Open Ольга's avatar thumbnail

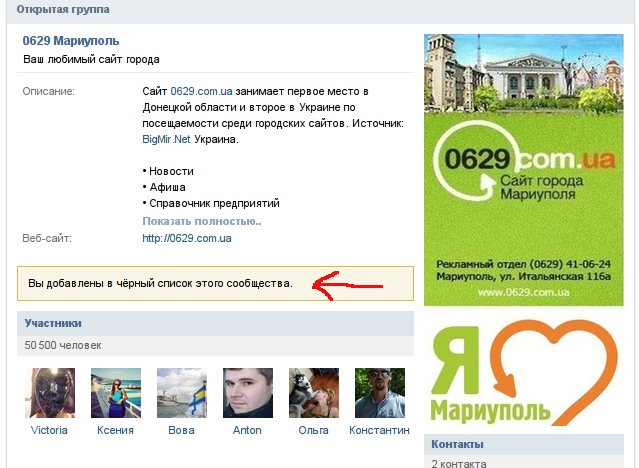[x=314, y=393]
